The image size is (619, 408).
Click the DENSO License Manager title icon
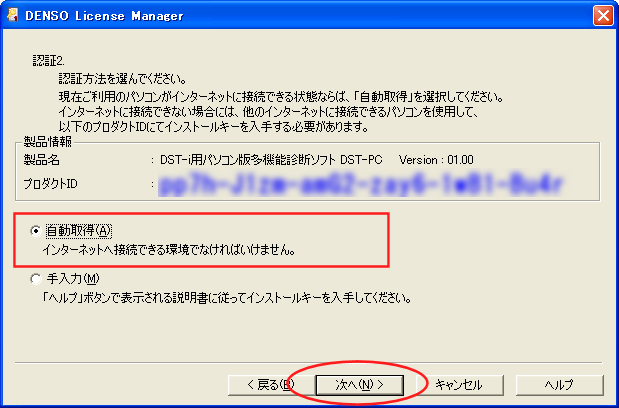[13, 15]
